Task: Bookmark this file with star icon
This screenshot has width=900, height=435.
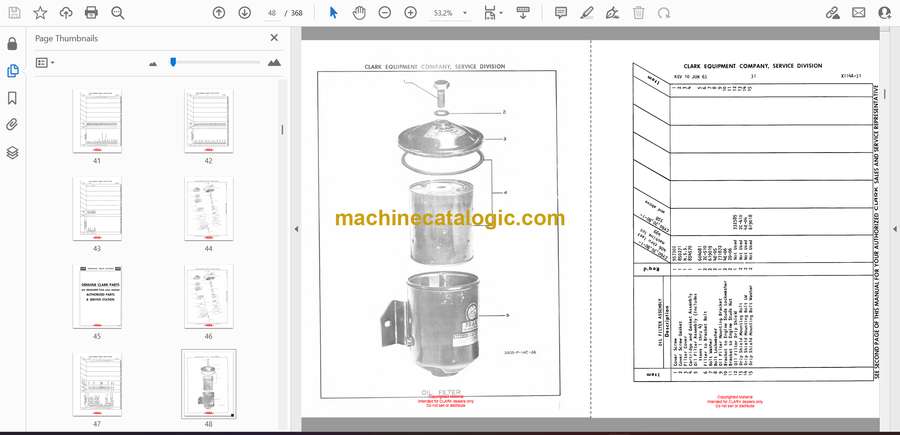Action: click(40, 13)
